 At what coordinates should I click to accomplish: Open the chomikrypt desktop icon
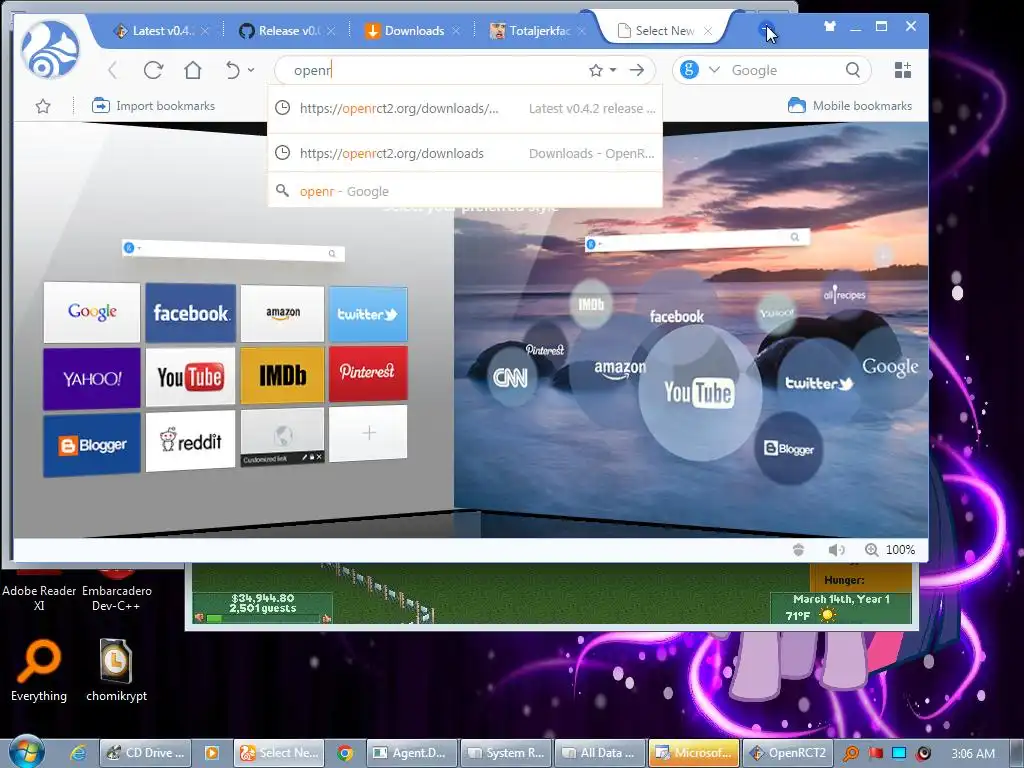point(116,671)
